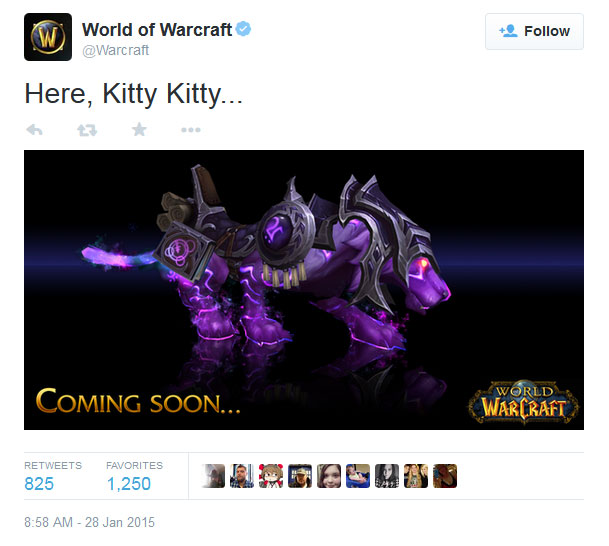Click the blue verified badge
Screen dimensions: 609x546
pyautogui.click(x=244, y=29)
